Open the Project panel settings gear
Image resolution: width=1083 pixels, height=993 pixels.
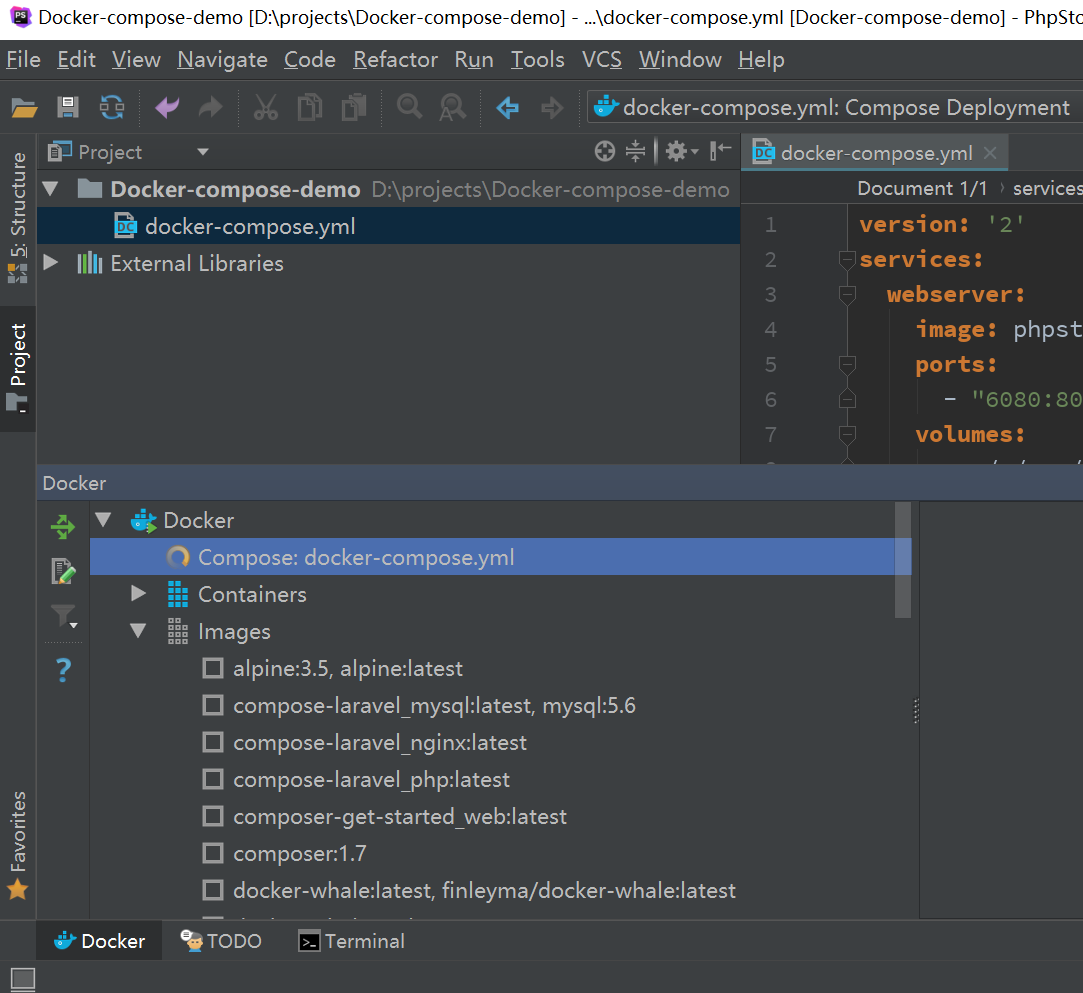(x=677, y=151)
